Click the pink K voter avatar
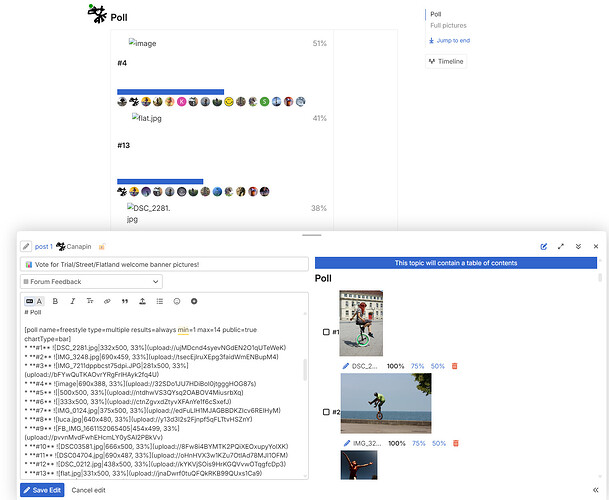Viewport: 609px width, 500px height. coord(181,102)
